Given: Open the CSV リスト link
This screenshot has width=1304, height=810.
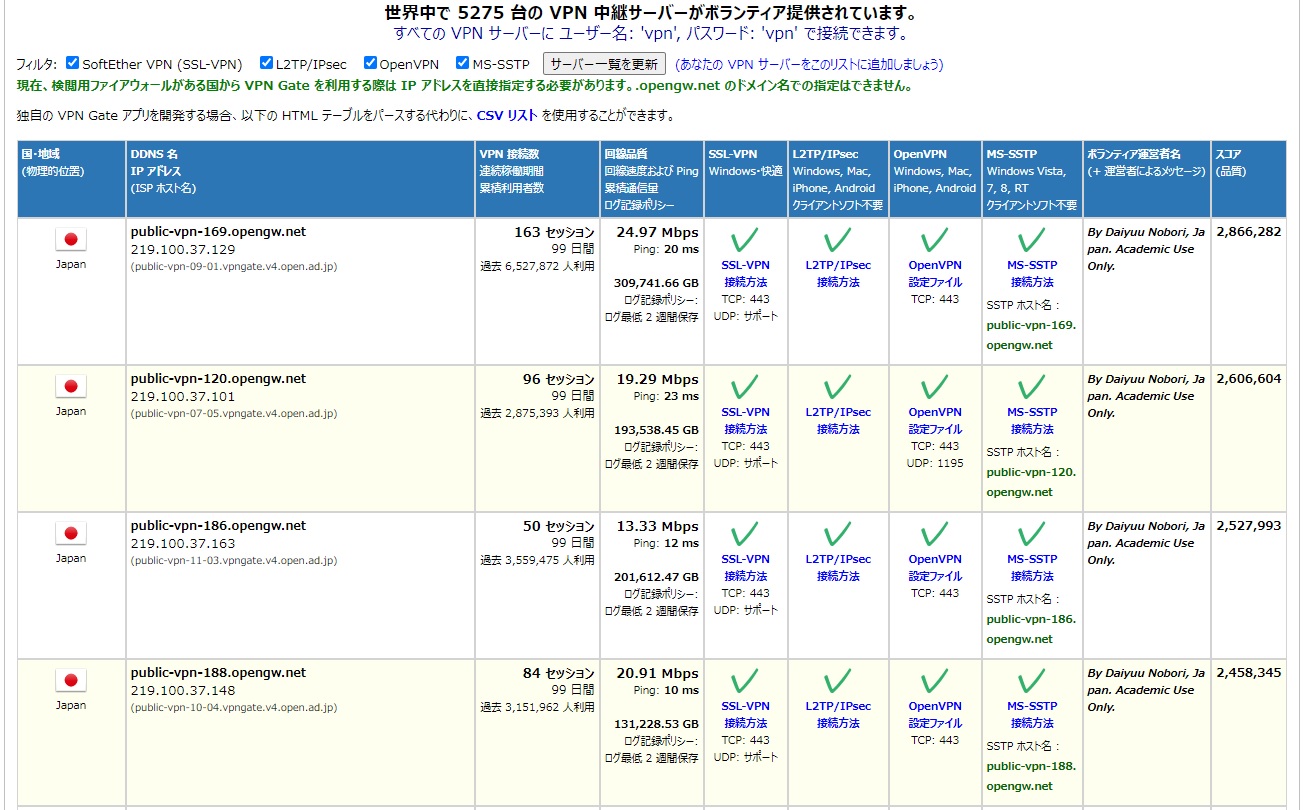Looking at the screenshot, I should click(x=507, y=116).
